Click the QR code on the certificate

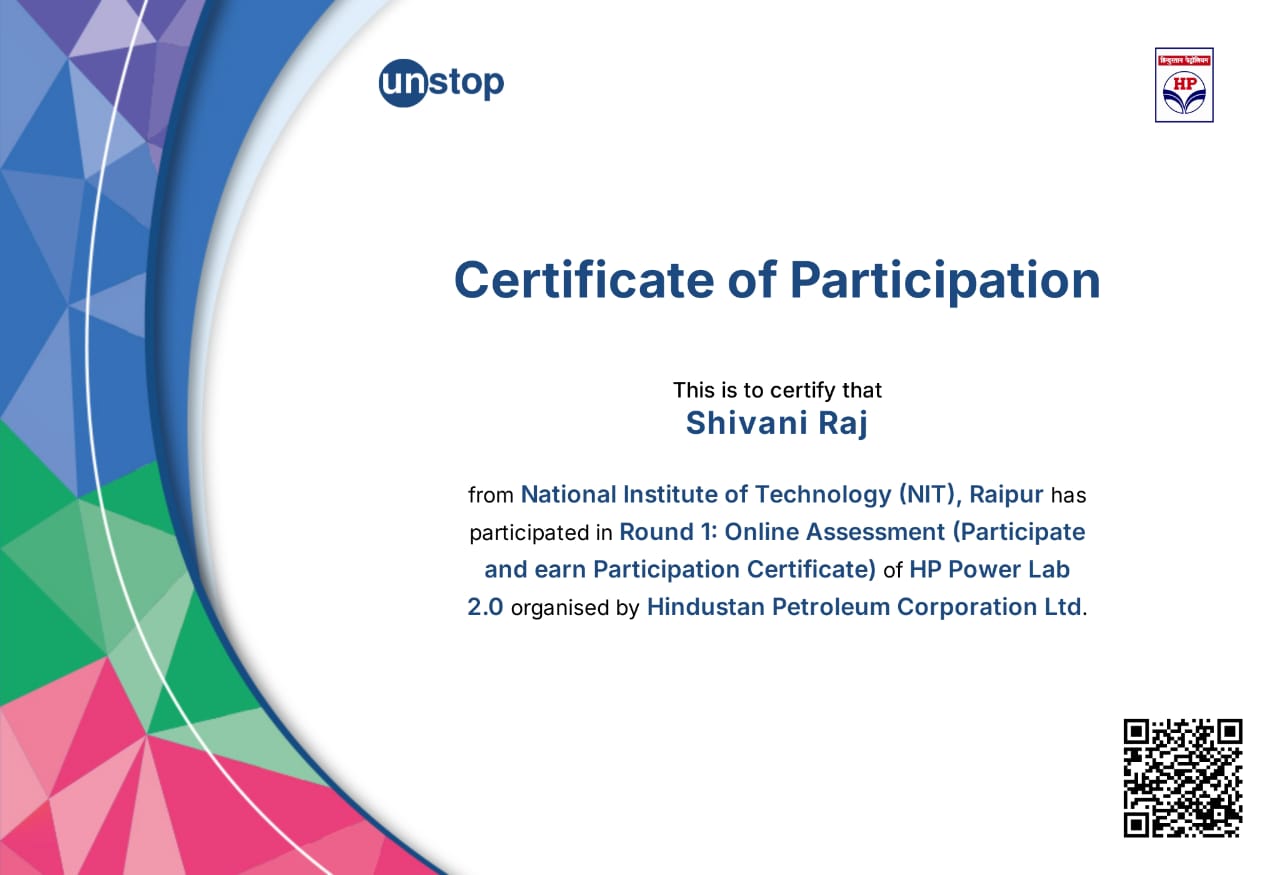[x=1182, y=777]
